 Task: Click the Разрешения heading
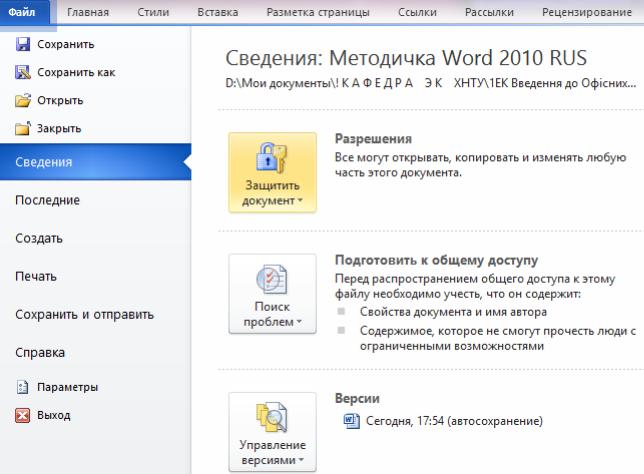click(x=373, y=139)
